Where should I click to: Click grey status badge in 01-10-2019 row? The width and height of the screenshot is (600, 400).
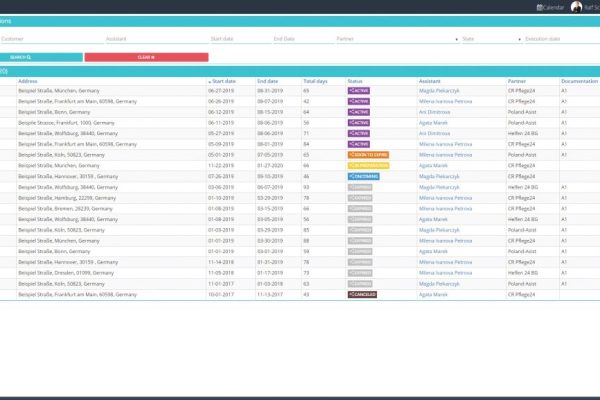[360, 198]
